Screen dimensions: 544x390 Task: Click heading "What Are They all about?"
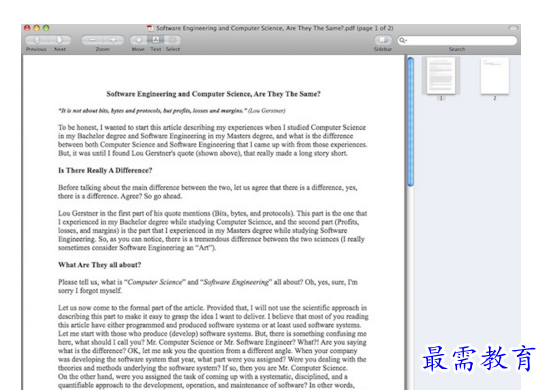100,265
